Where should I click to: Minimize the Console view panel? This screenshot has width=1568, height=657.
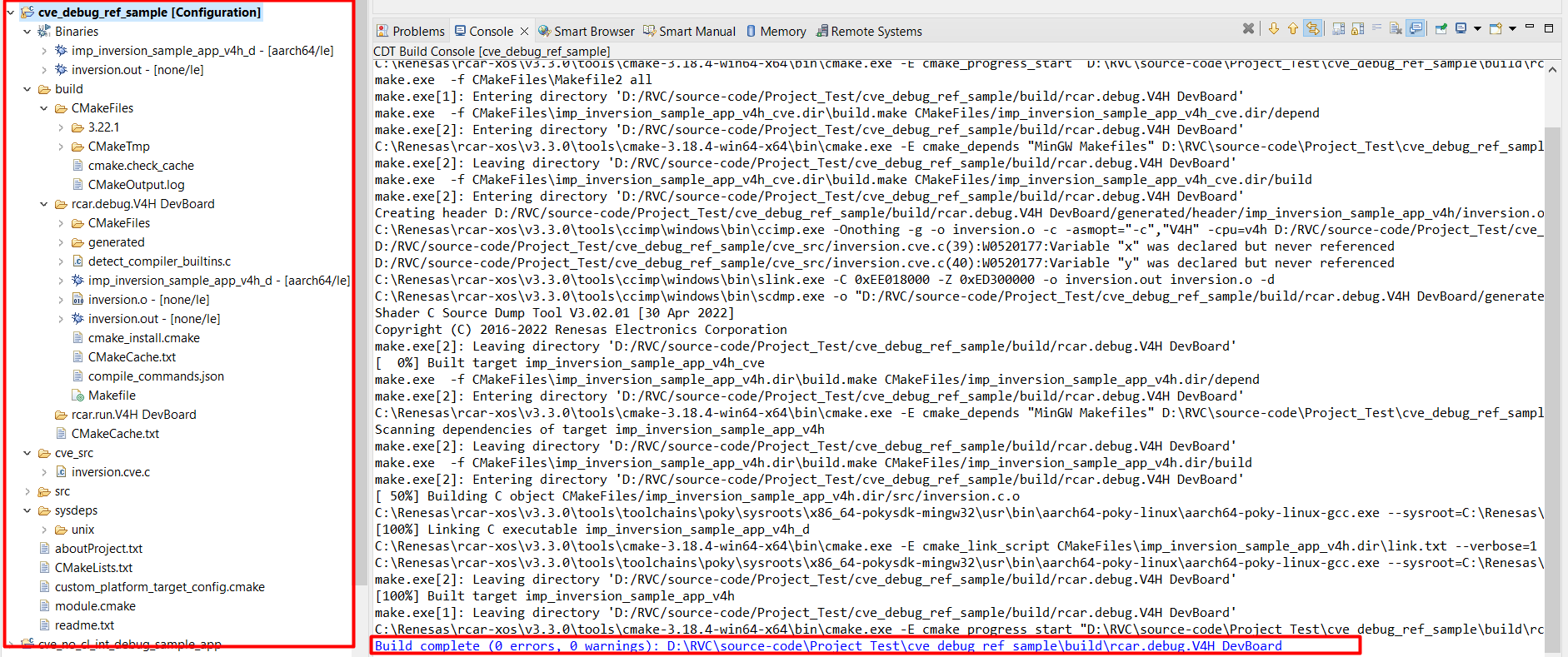click(1530, 27)
